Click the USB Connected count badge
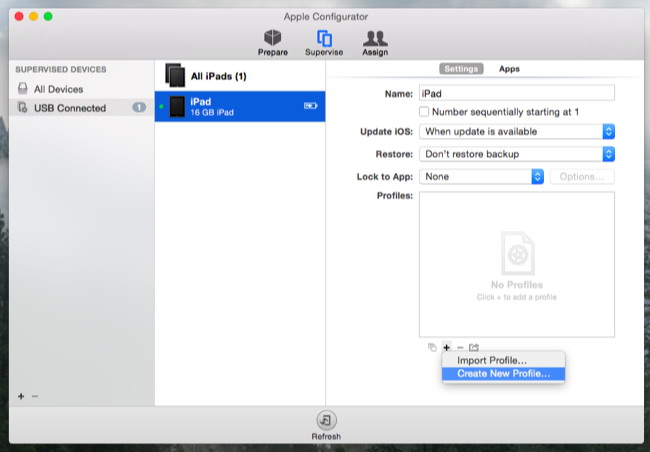650x452 pixels. click(139, 107)
